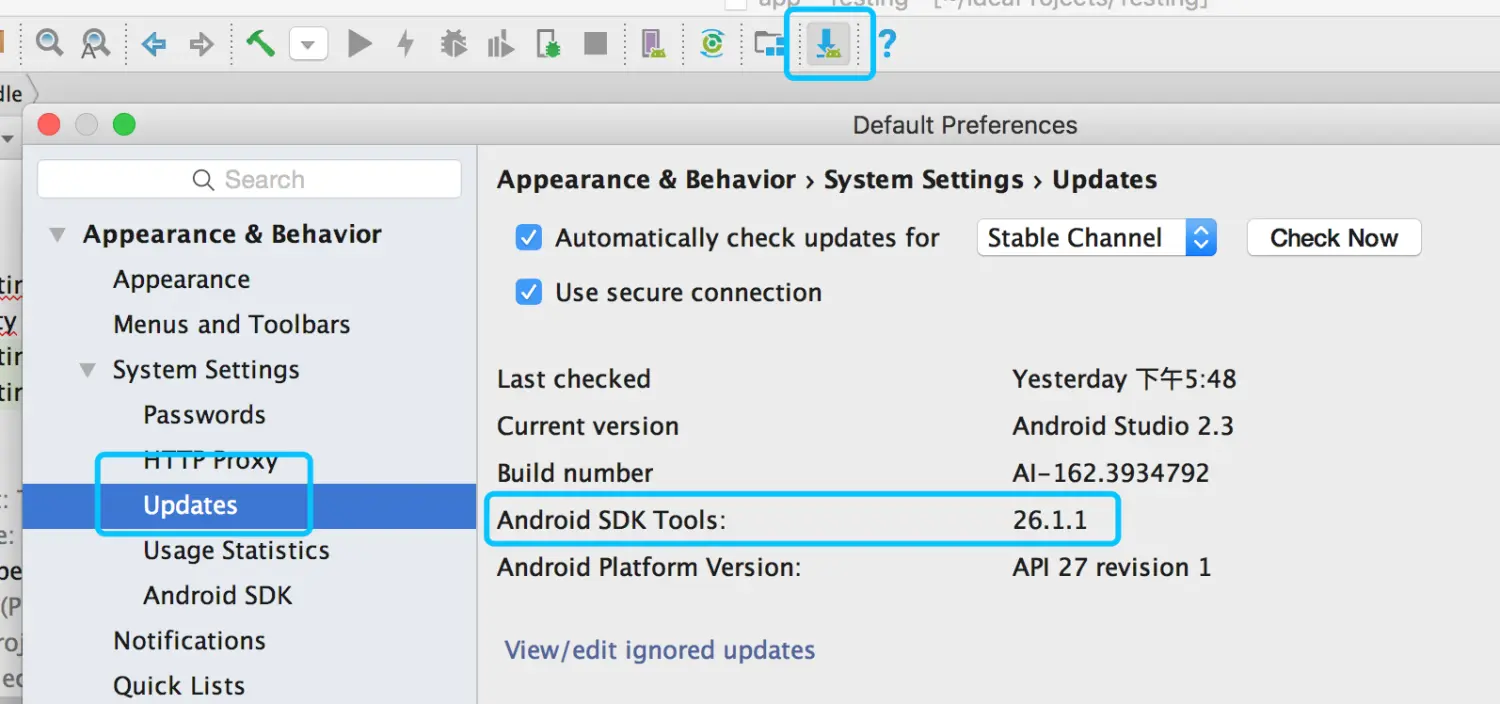Image resolution: width=1500 pixels, height=704 pixels.
Task: Open the run configuration dropdown
Action: pyautogui.click(x=308, y=44)
